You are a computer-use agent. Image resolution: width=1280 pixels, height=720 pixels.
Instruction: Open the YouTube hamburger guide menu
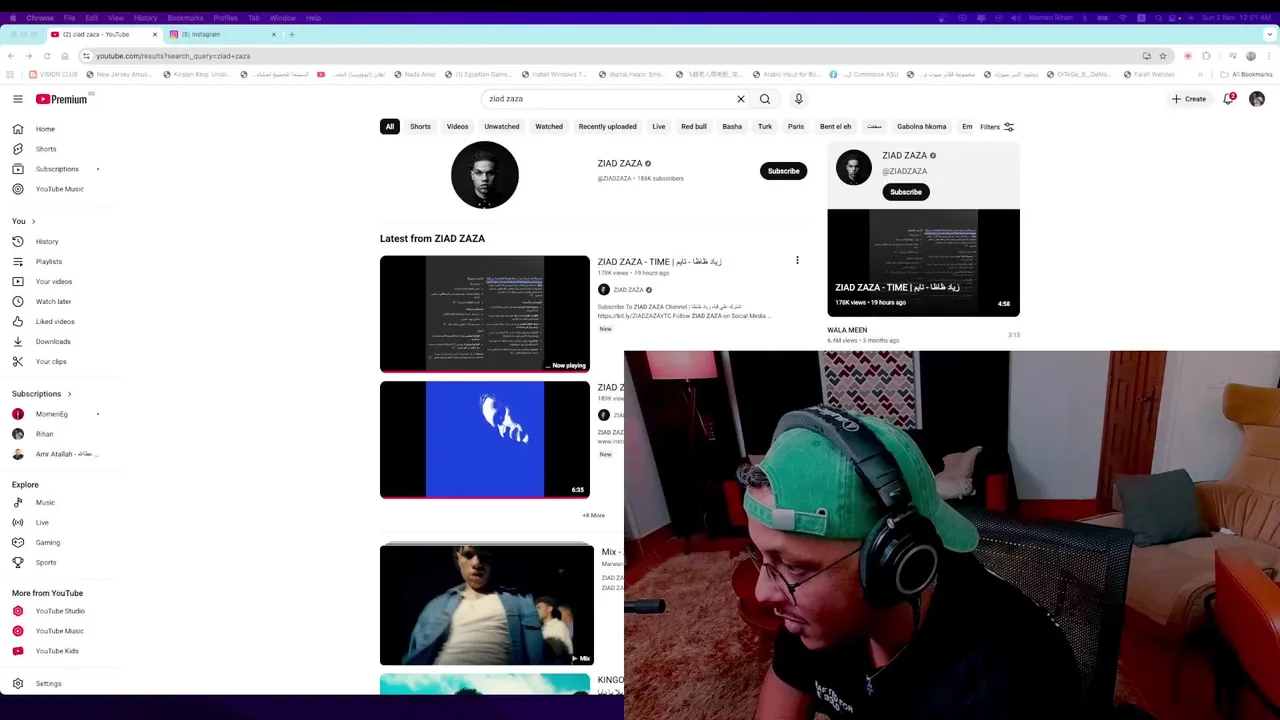pos(17,99)
